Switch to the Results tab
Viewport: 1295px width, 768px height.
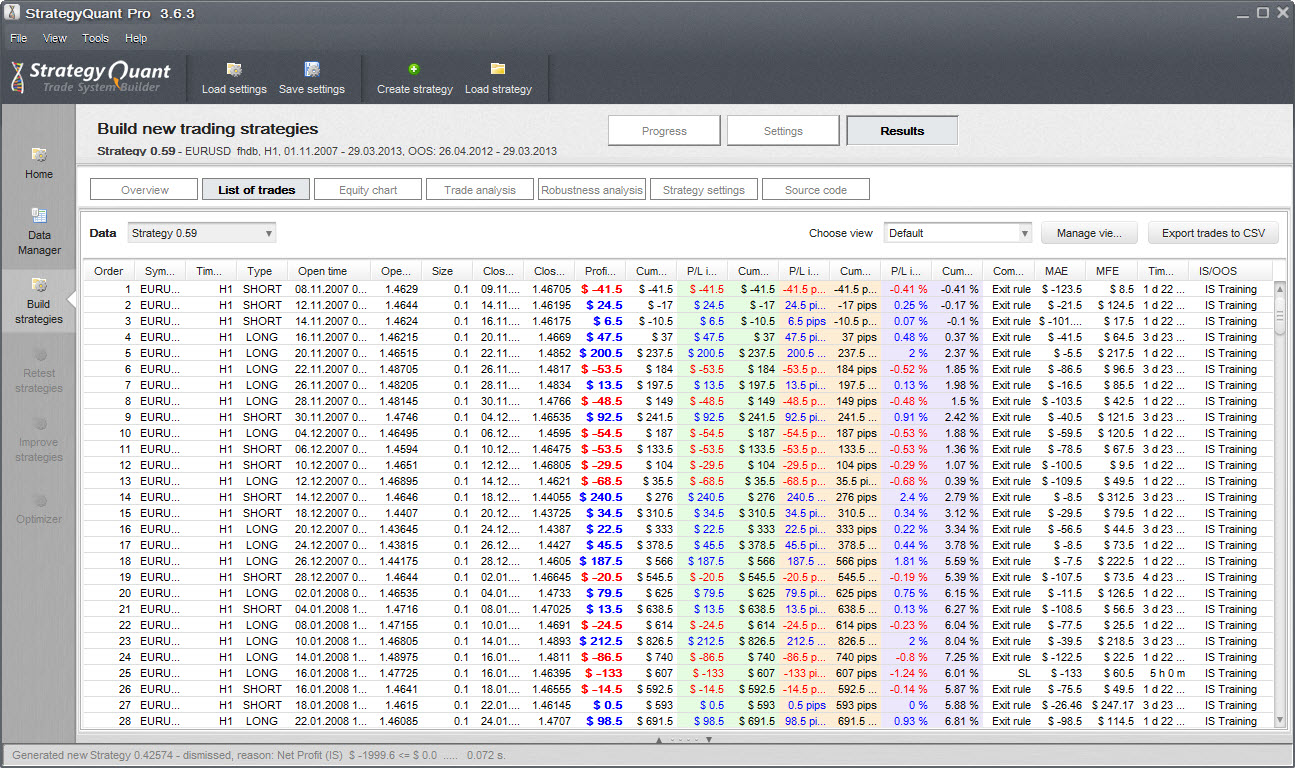click(x=902, y=131)
